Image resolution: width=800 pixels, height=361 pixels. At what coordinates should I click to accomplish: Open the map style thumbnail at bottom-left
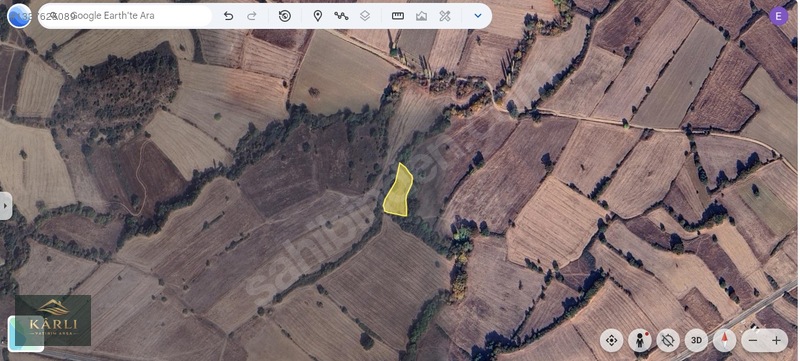pyautogui.click(x=26, y=333)
